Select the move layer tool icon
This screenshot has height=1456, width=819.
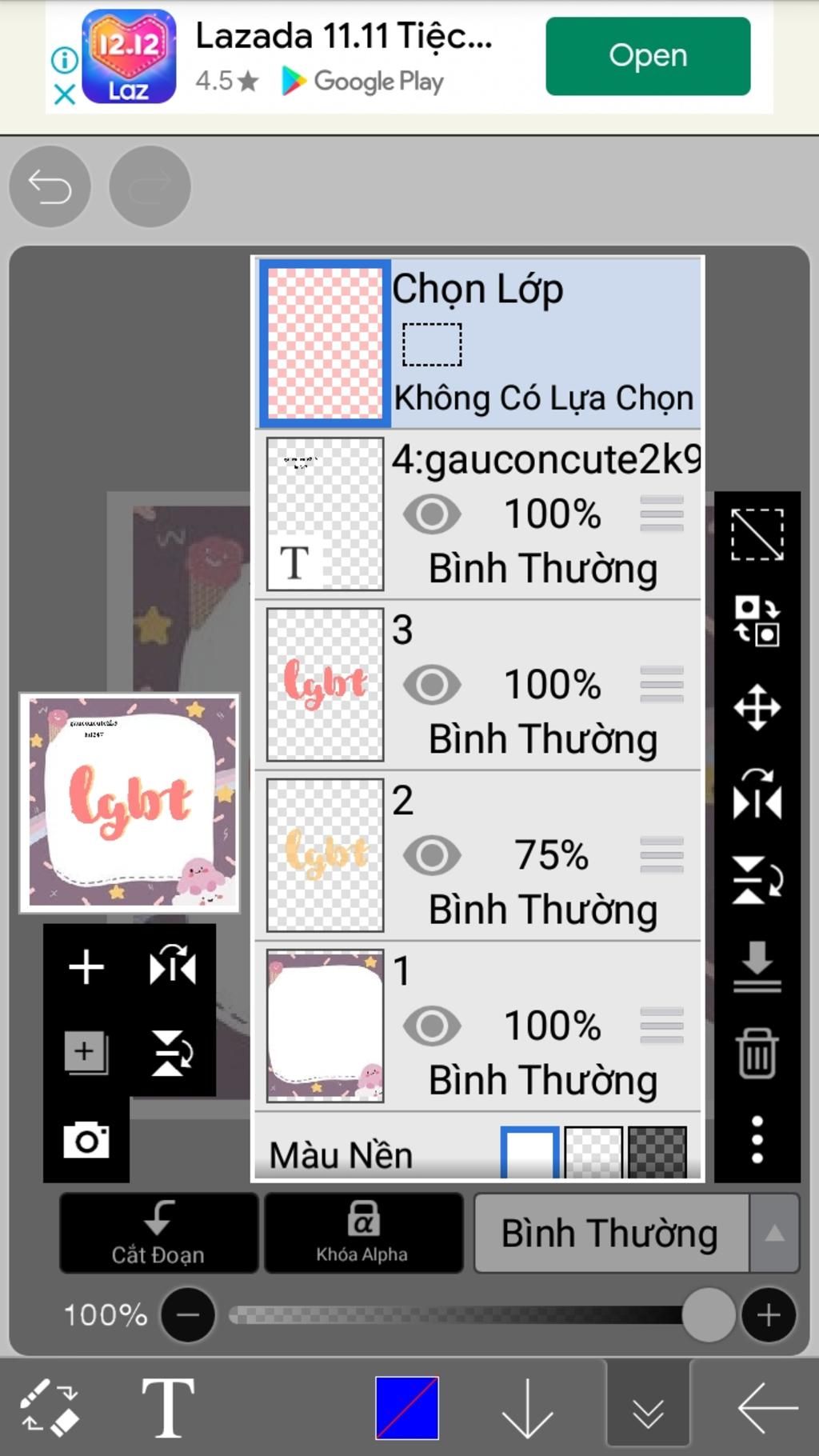[x=757, y=707]
